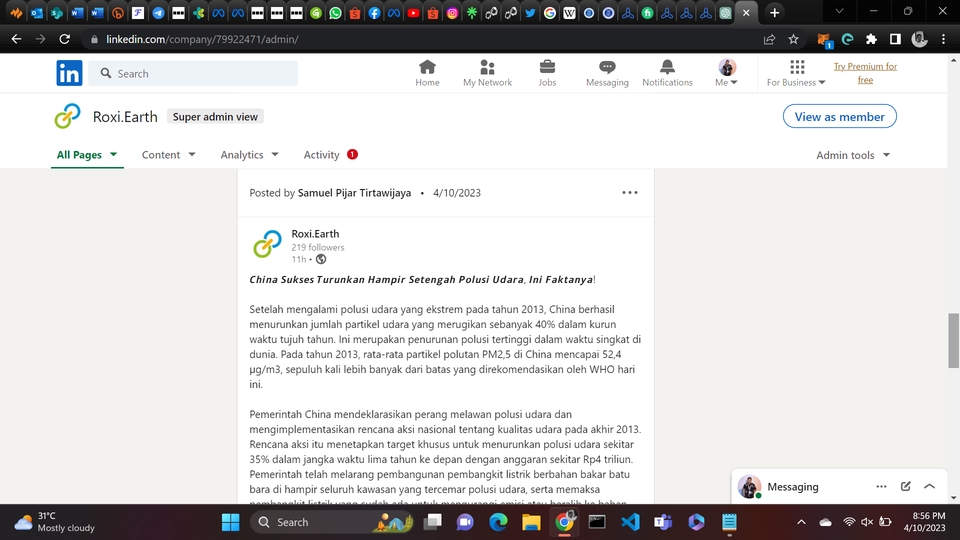This screenshot has width=960, height=540.
Task: Open the Windows Start menu
Action: click(230, 522)
